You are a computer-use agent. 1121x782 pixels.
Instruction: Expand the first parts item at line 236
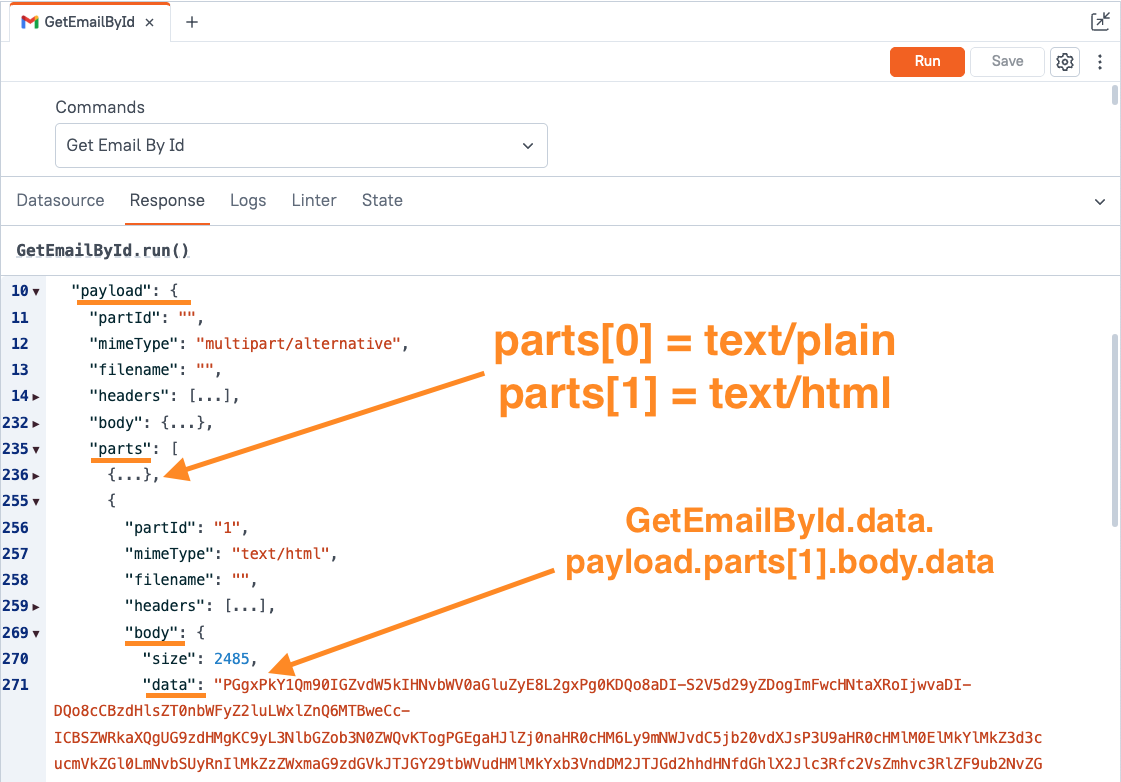click(37, 475)
